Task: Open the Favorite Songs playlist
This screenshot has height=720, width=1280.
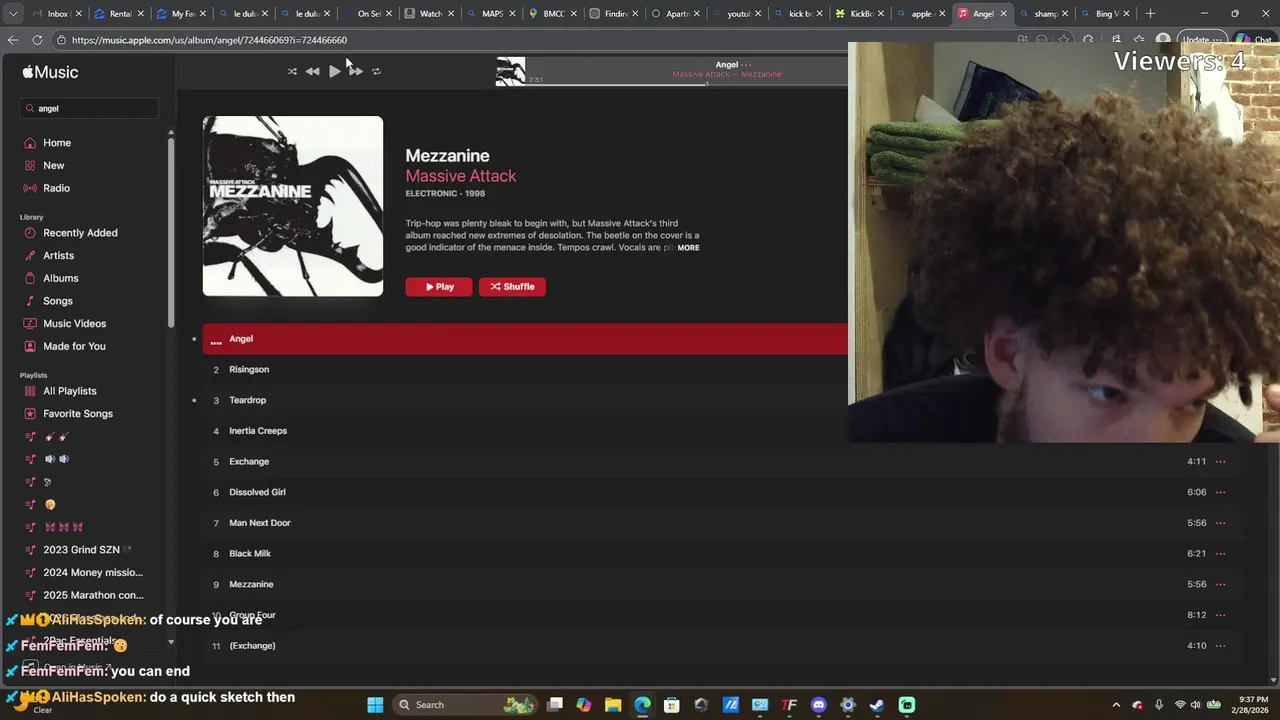Action: [x=77, y=414]
